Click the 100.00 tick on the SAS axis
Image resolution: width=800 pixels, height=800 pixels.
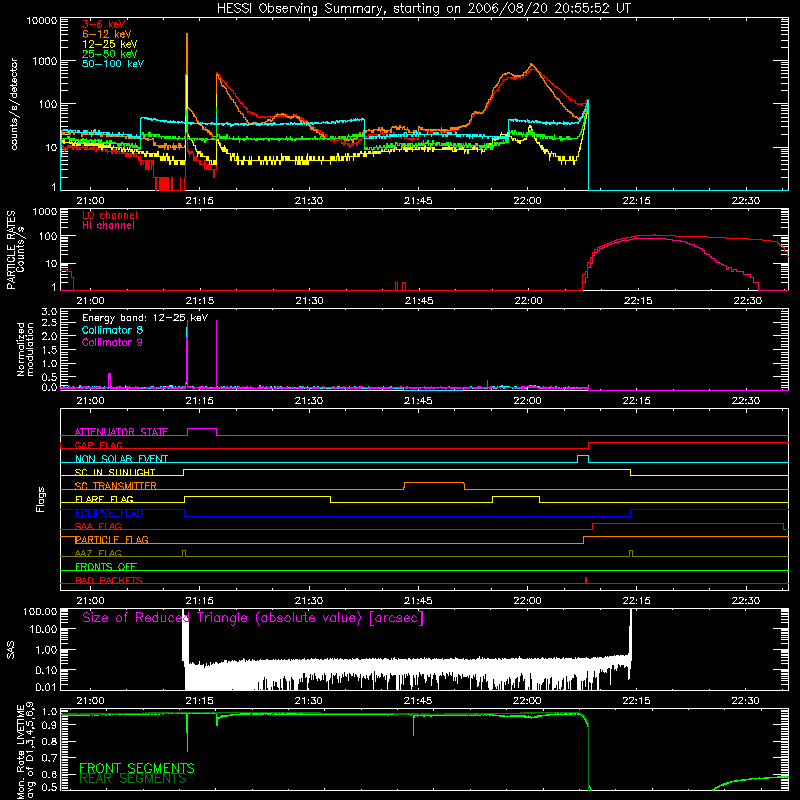pyautogui.click(x=40, y=611)
